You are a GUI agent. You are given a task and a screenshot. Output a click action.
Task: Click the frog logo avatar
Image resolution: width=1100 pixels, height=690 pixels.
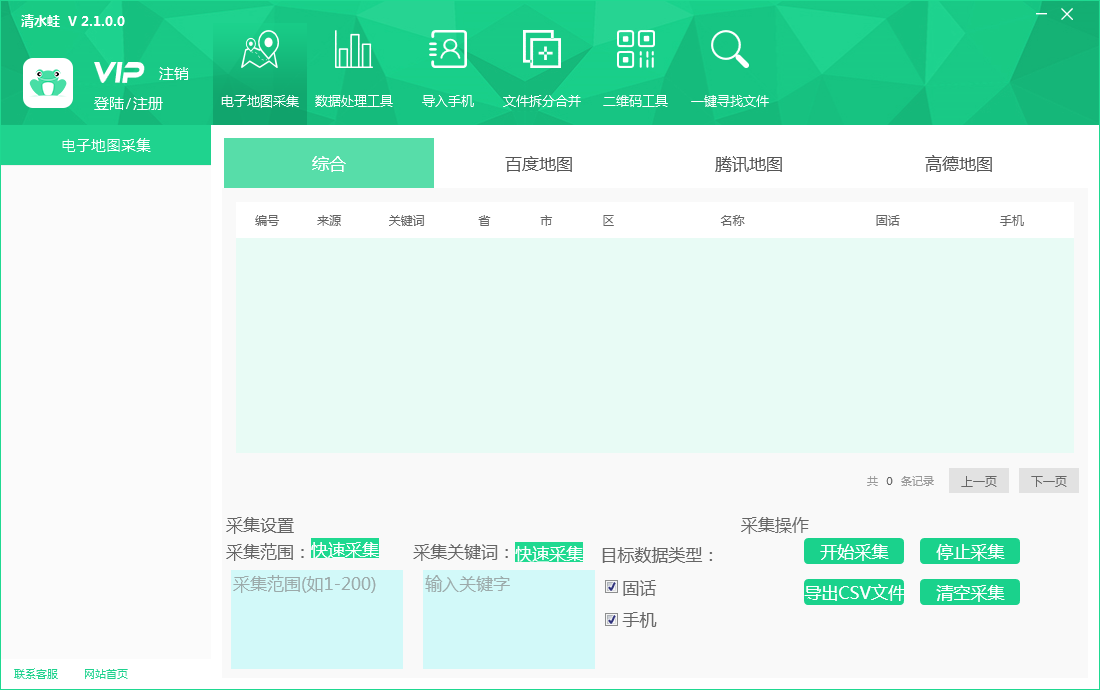tap(48, 83)
